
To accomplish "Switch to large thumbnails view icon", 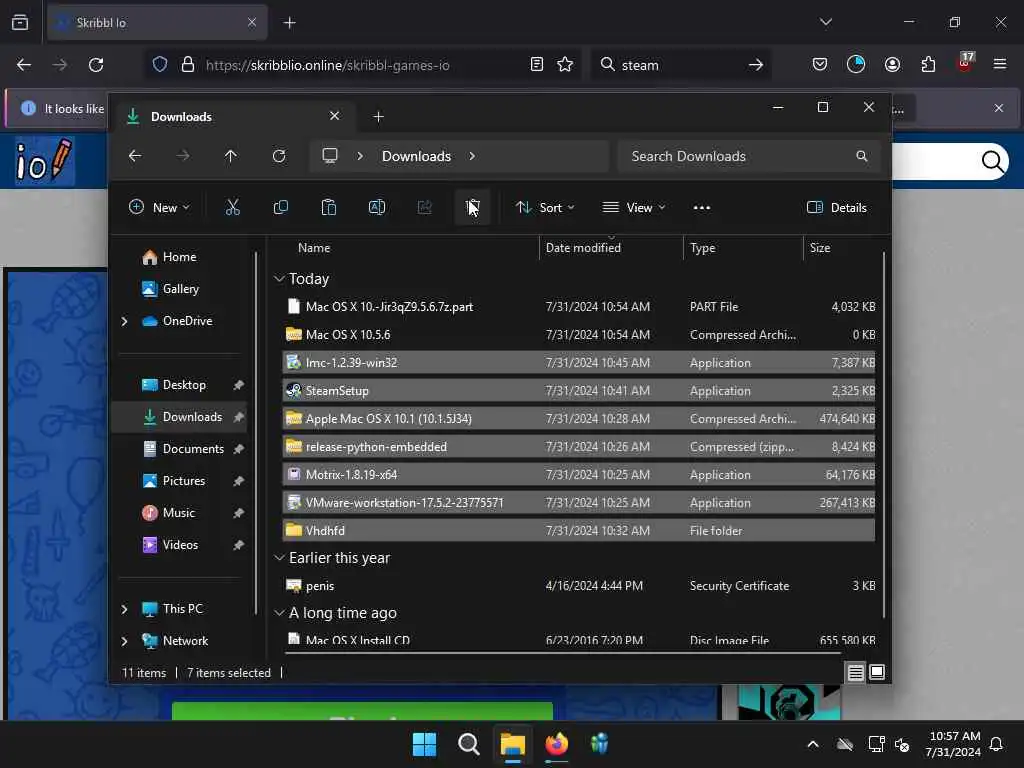I will tap(877, 672).
